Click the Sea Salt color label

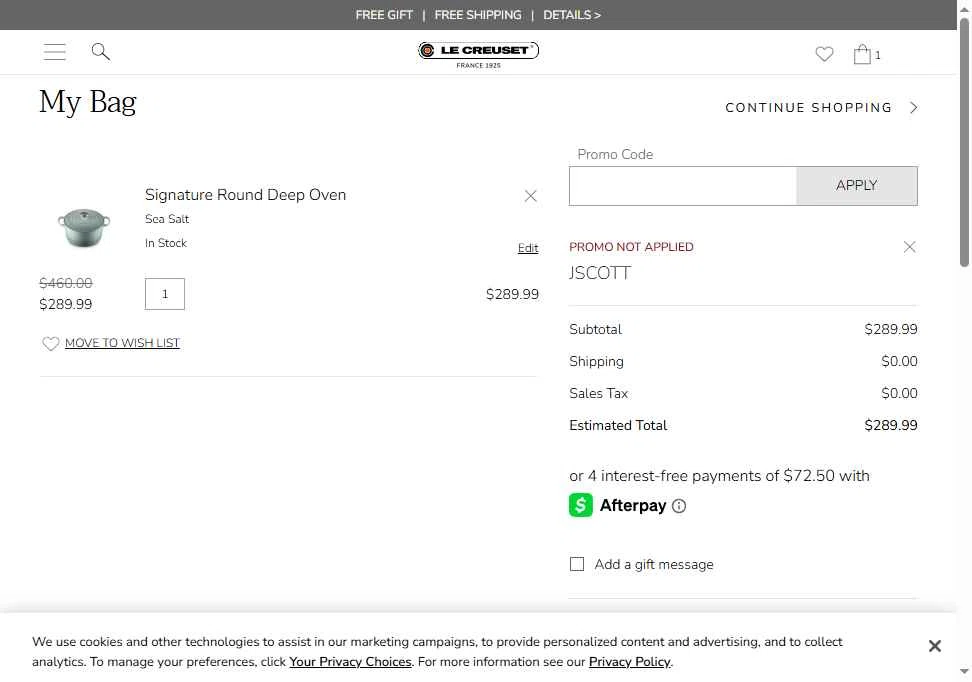coord(167,219)
